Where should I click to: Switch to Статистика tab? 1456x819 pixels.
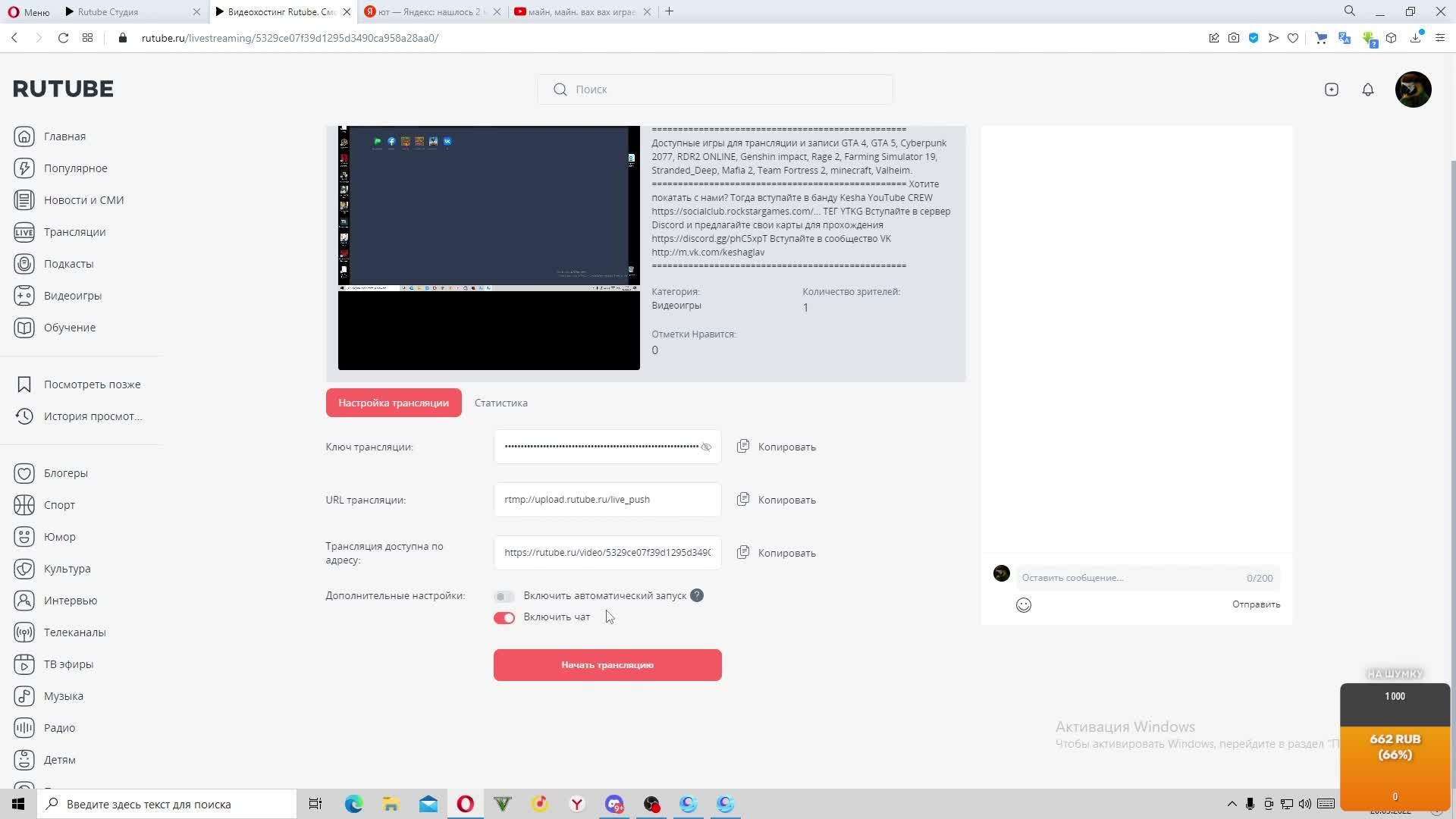click(x=500, y=403)
